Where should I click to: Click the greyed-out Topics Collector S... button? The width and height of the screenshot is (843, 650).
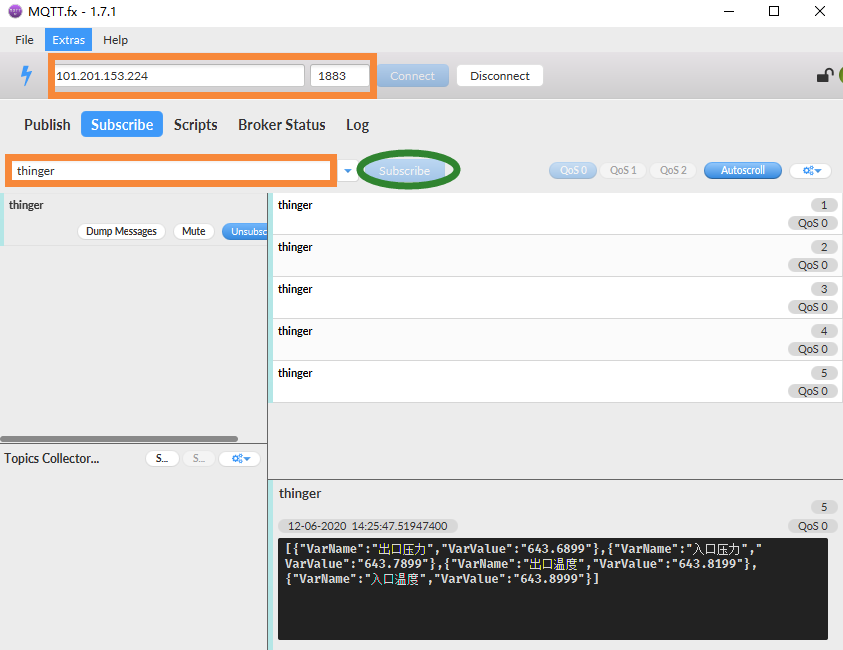click(199, 459)
